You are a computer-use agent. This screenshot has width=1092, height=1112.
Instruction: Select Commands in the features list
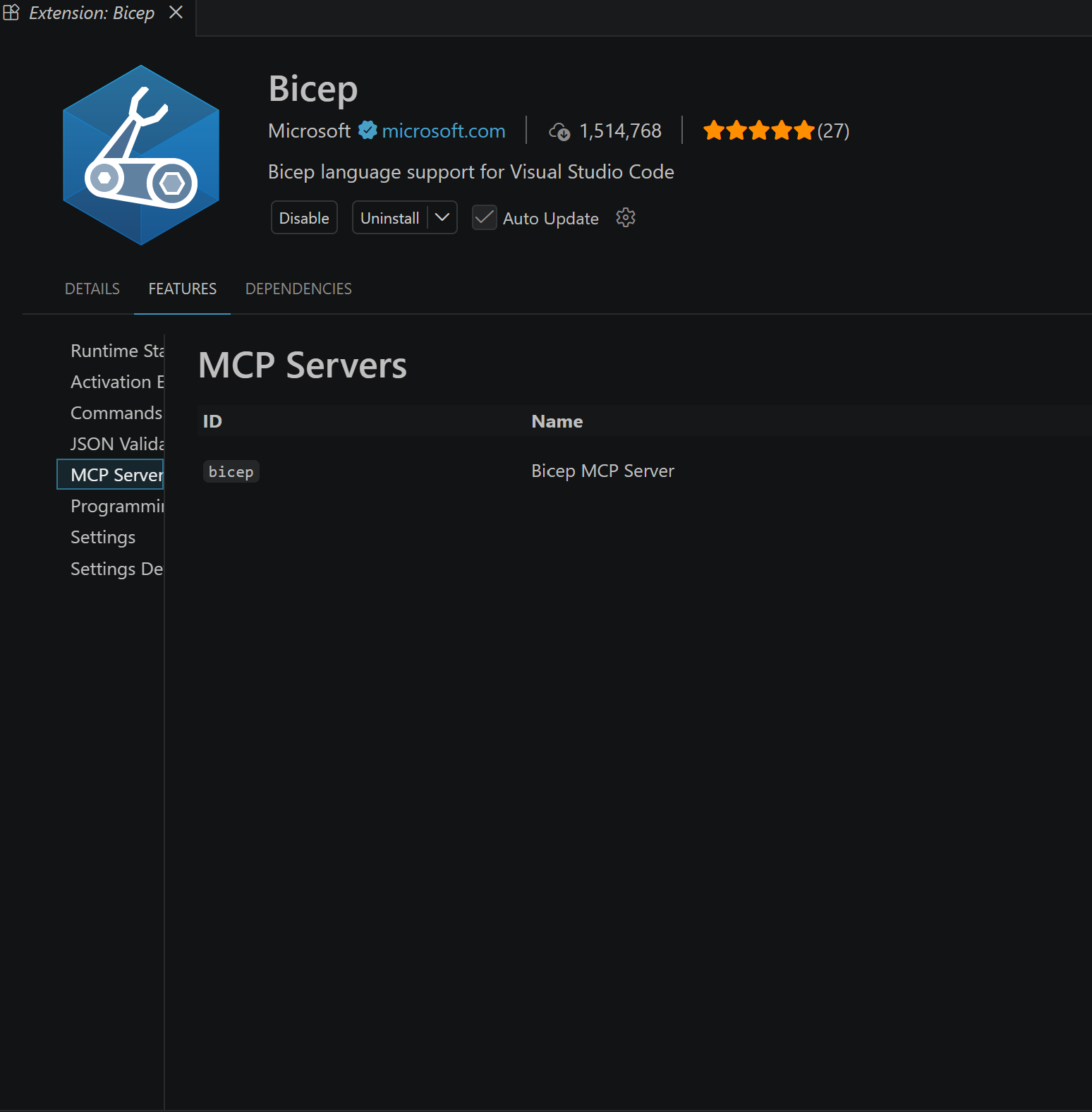click(116, 413)
